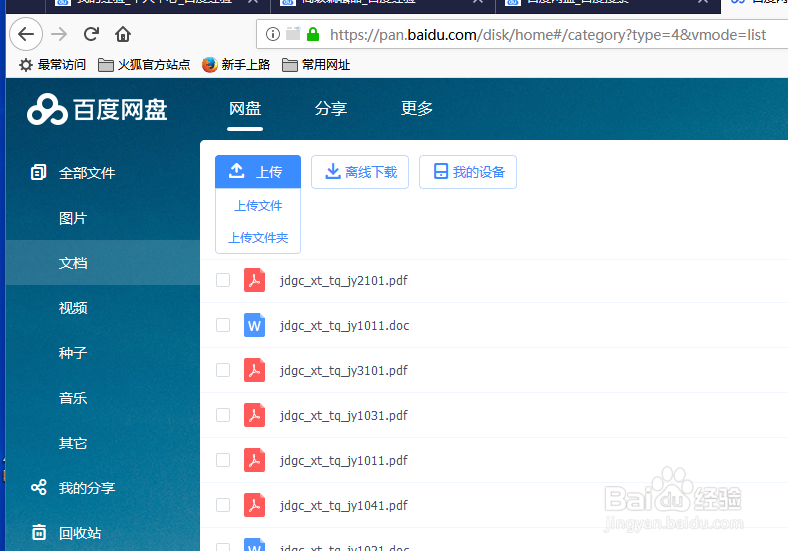This screenshot has width=788, height=551.
Task: Open file jdgc_xt_tq_jy1011.pdf
Action: [344, 461]
